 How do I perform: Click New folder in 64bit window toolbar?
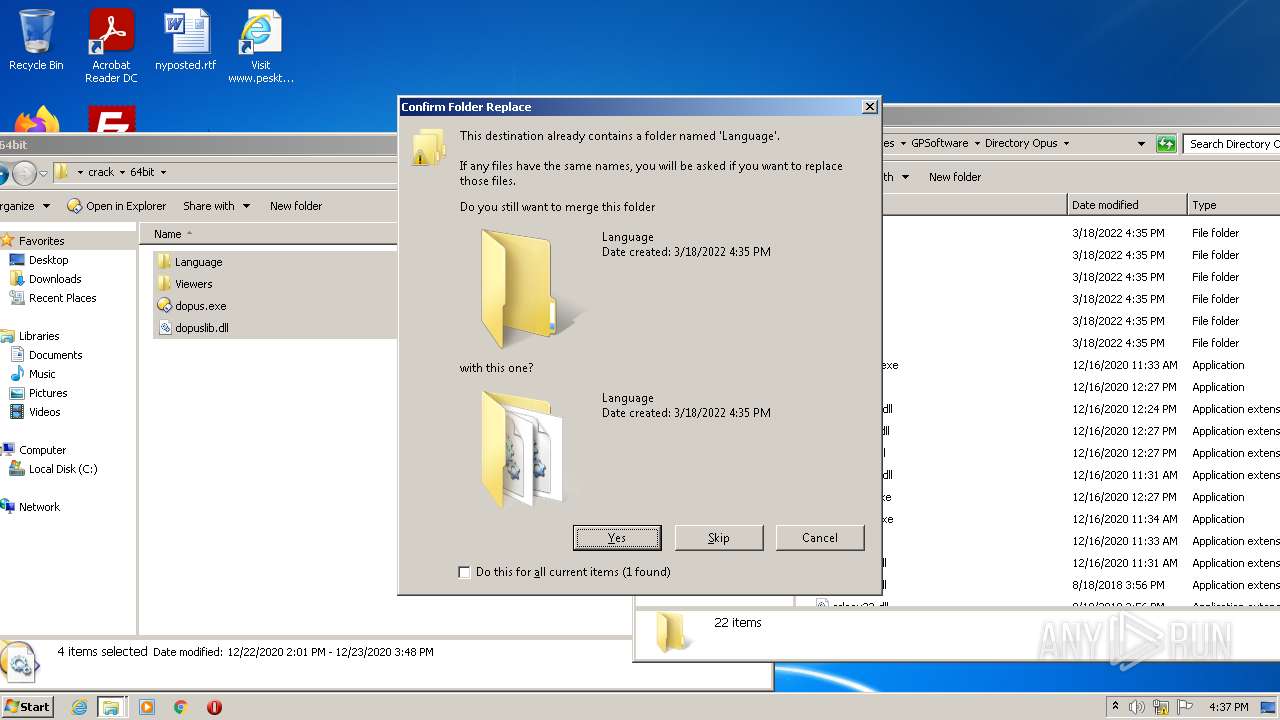tap(296, 206)
